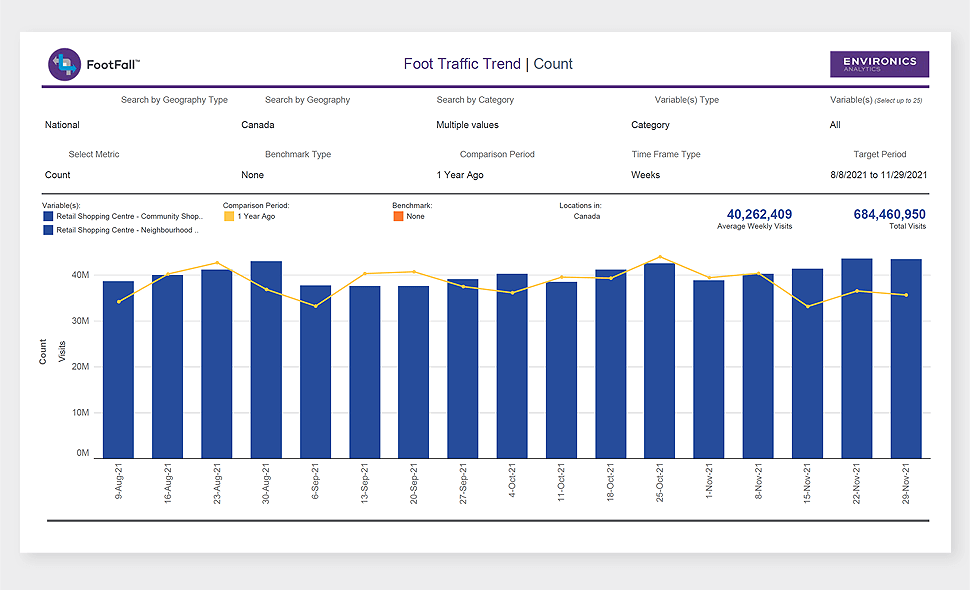
Task: Click the Neighbourhood legend blue swatch
Action: (x=48, y=230)
